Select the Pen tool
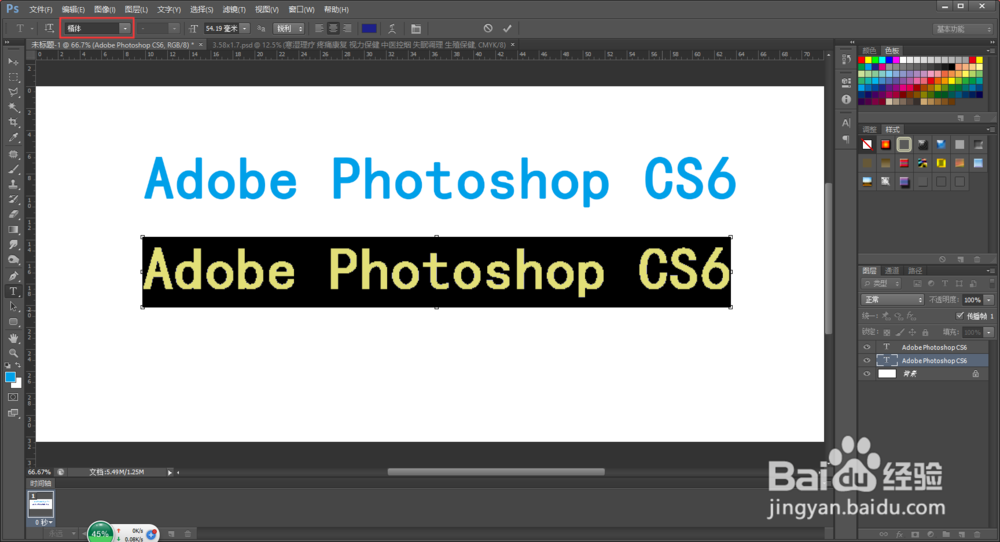The height and width of the screenshot is (542, 1000). pyautogui.click(x=13, y=276)
